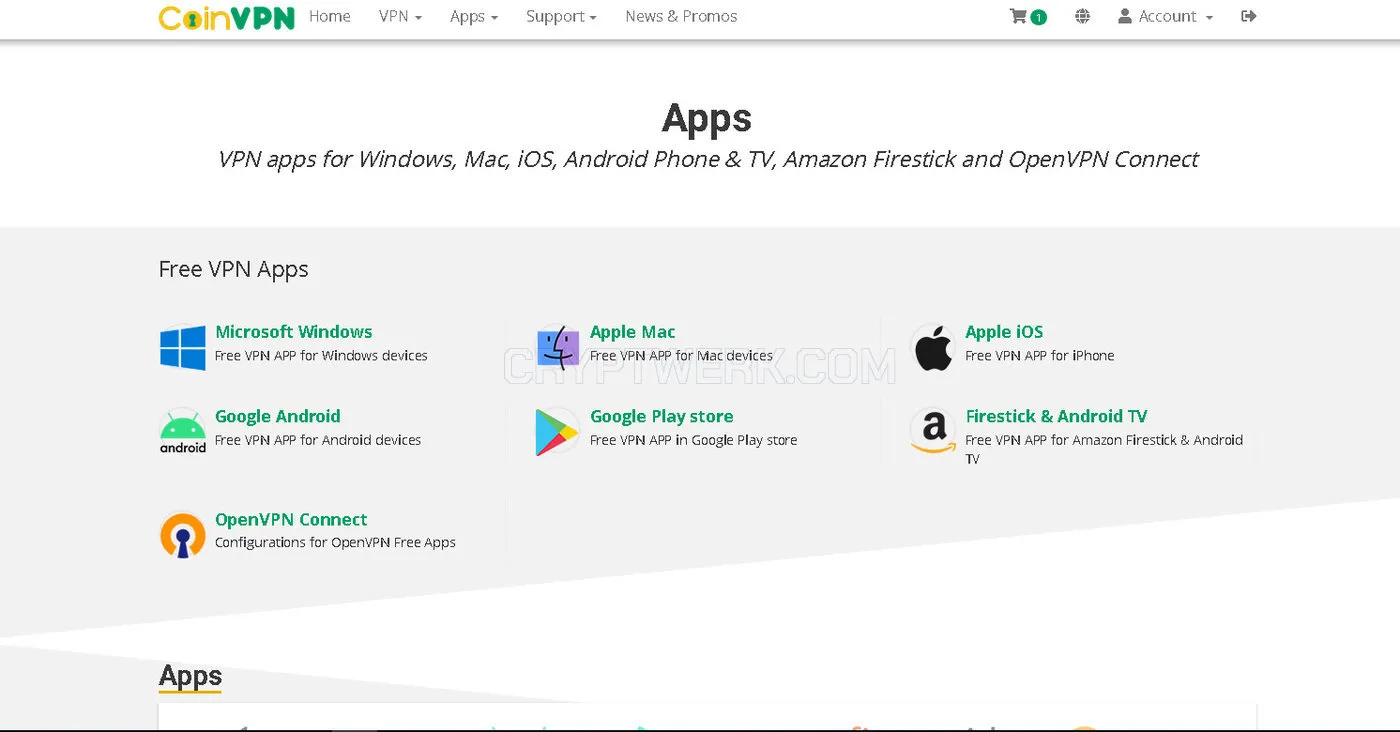Open News & Promos page
Image resolution: width=1400 pixels, height=732 pixels.
point(681,16)
